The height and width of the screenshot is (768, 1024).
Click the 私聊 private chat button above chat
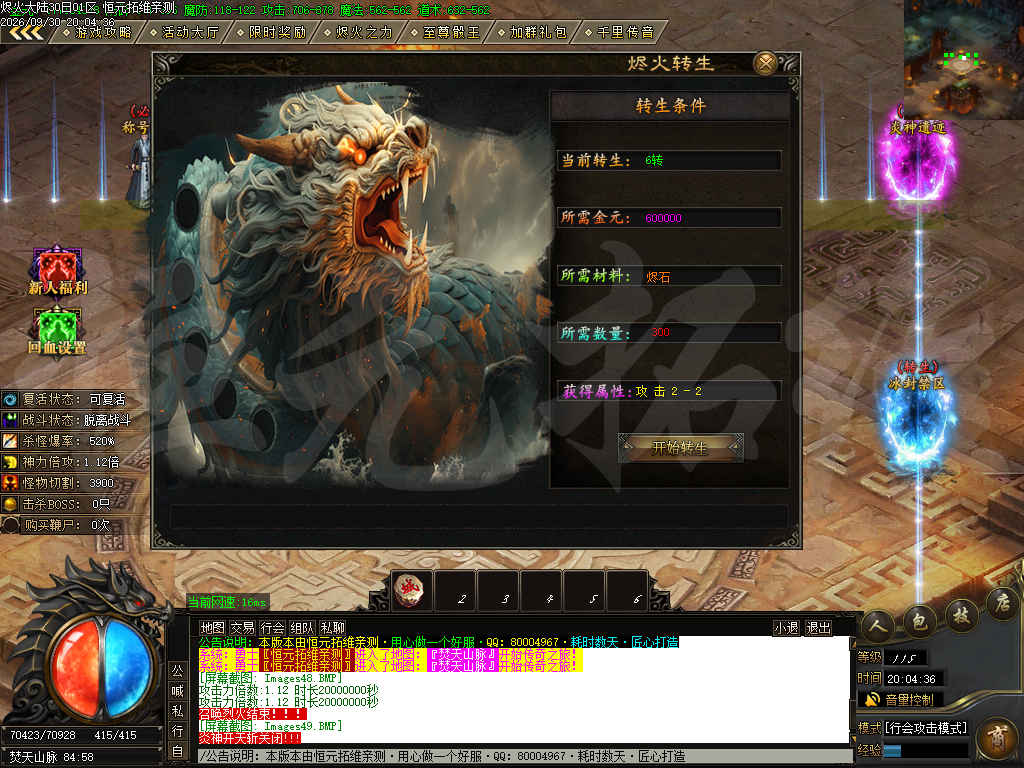point(332,628)
